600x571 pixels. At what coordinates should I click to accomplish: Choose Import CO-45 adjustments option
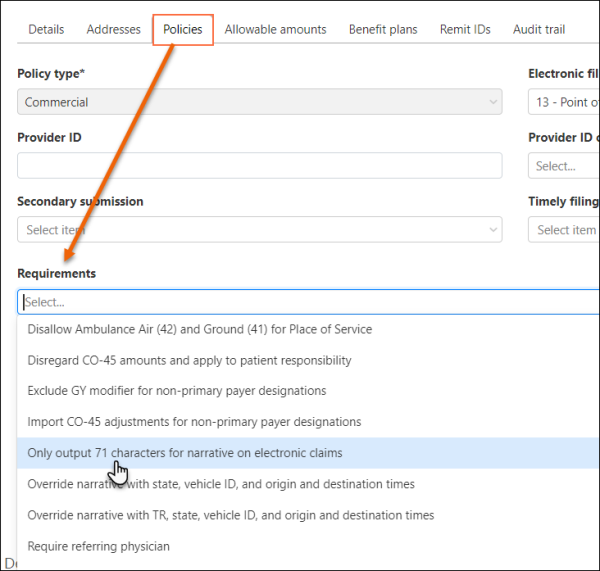[x=194, y=422]
